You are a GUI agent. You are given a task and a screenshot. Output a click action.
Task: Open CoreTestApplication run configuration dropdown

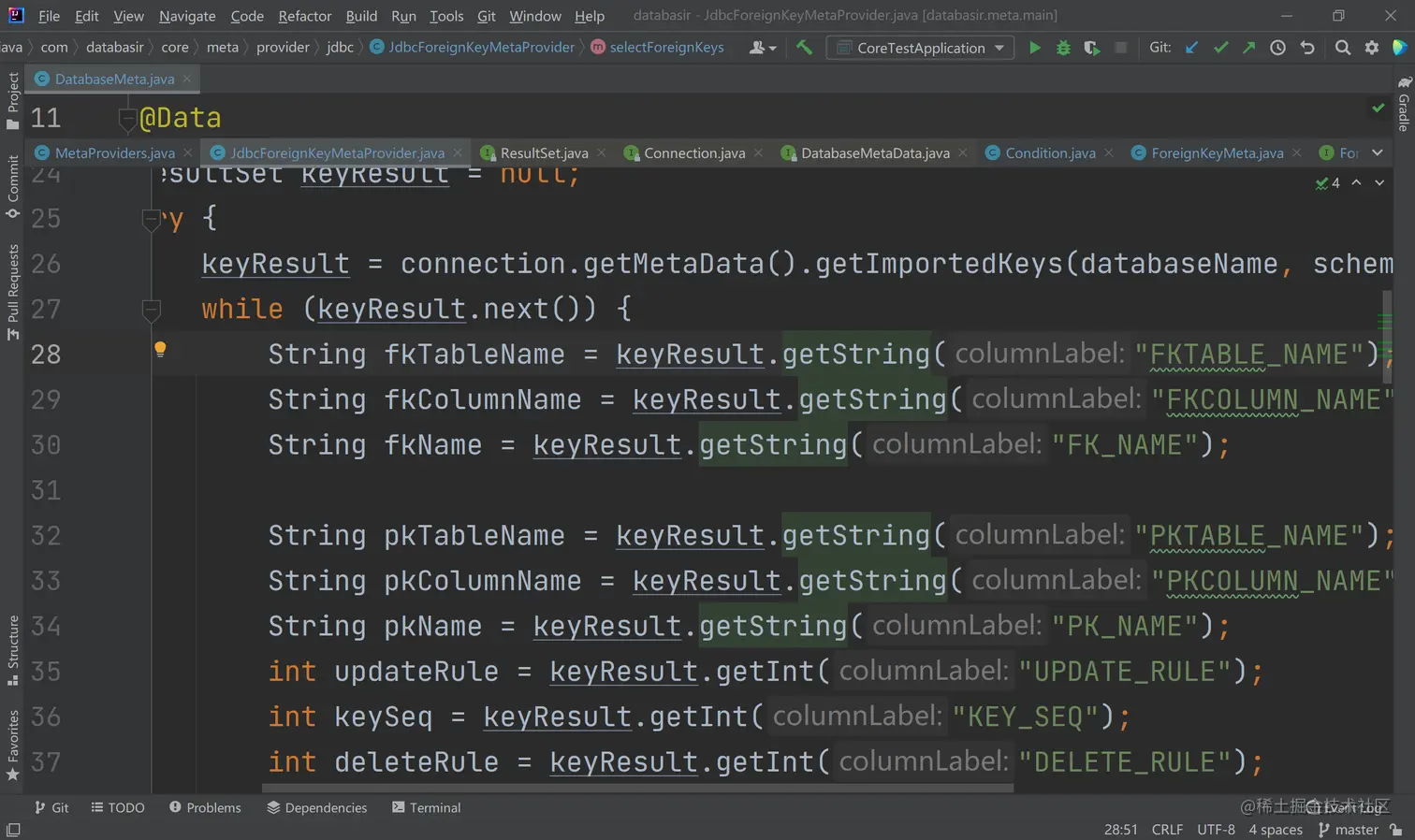point(921,48)
